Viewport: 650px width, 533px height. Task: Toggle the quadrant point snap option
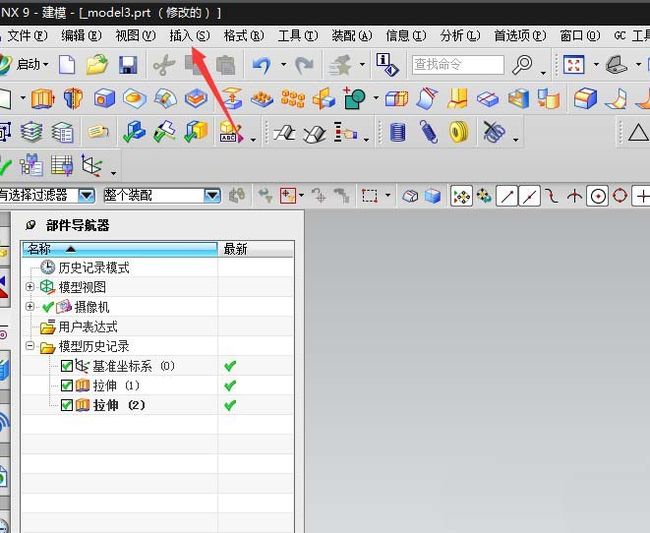coord(620,196)
